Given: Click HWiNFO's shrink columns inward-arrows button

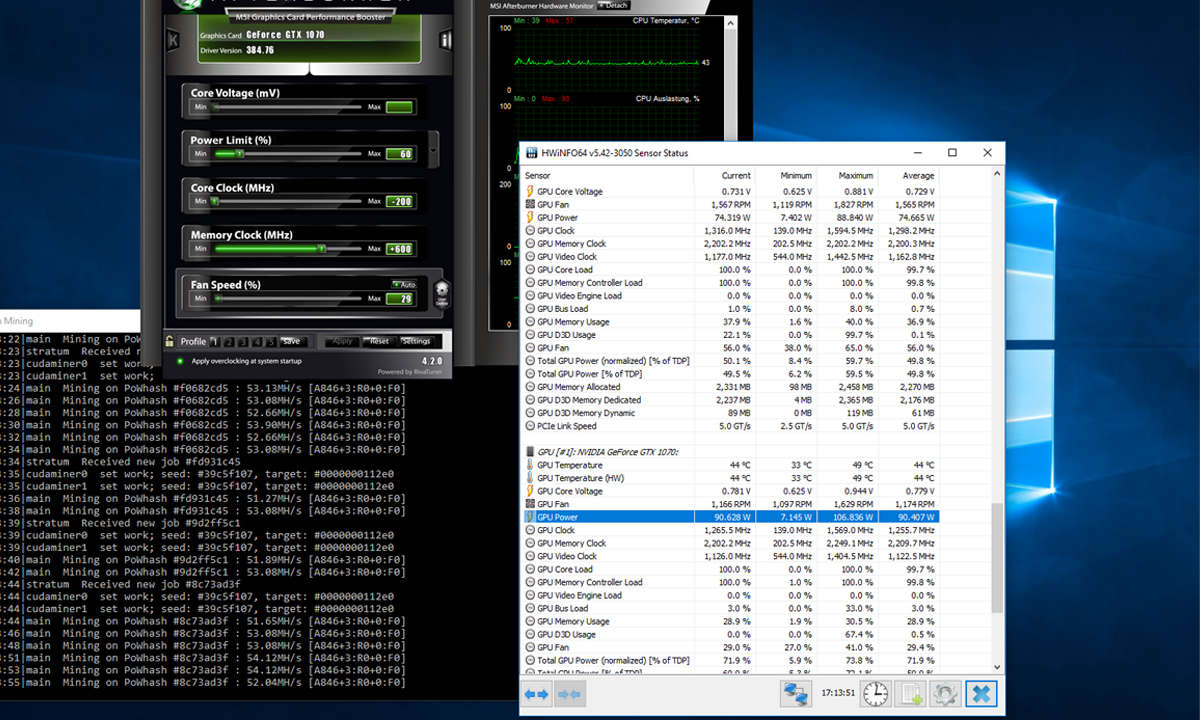Looking at the screenshot, I should coord(569,694).
